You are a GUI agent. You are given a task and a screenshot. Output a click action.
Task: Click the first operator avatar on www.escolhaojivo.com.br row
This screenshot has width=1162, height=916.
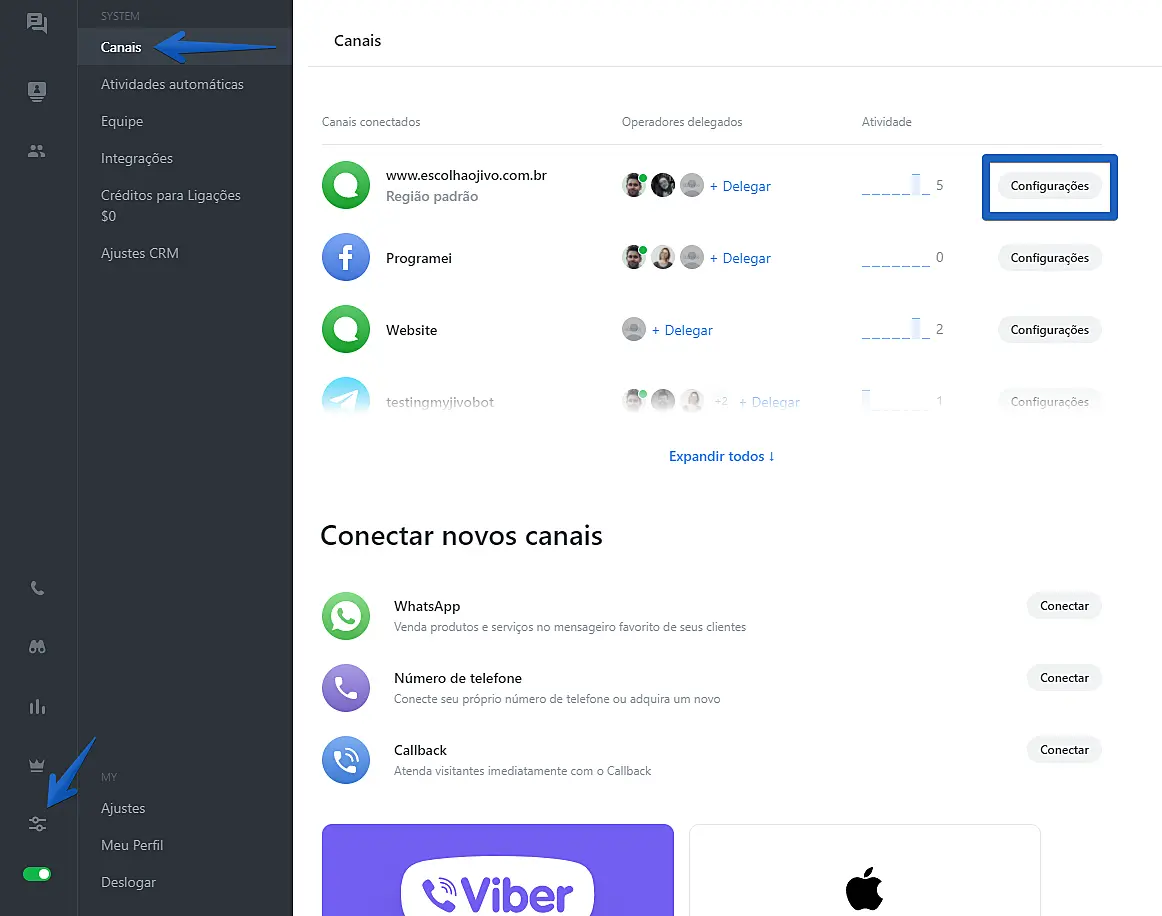tap(634, 185)
